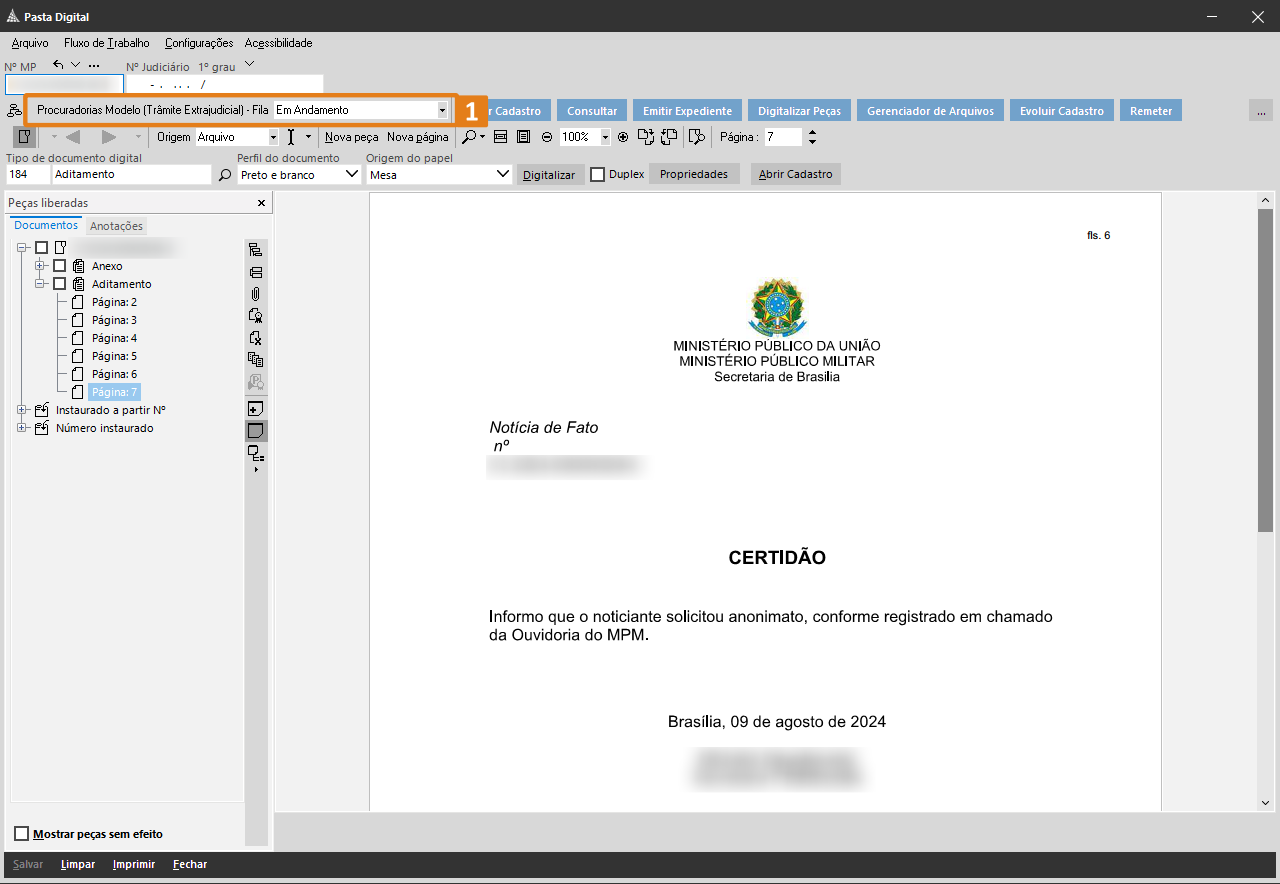Viewport: 1280px width, 884px height.
Task: Click the stacked list view icon in the side toolbar
Action: tap(256, 272)
